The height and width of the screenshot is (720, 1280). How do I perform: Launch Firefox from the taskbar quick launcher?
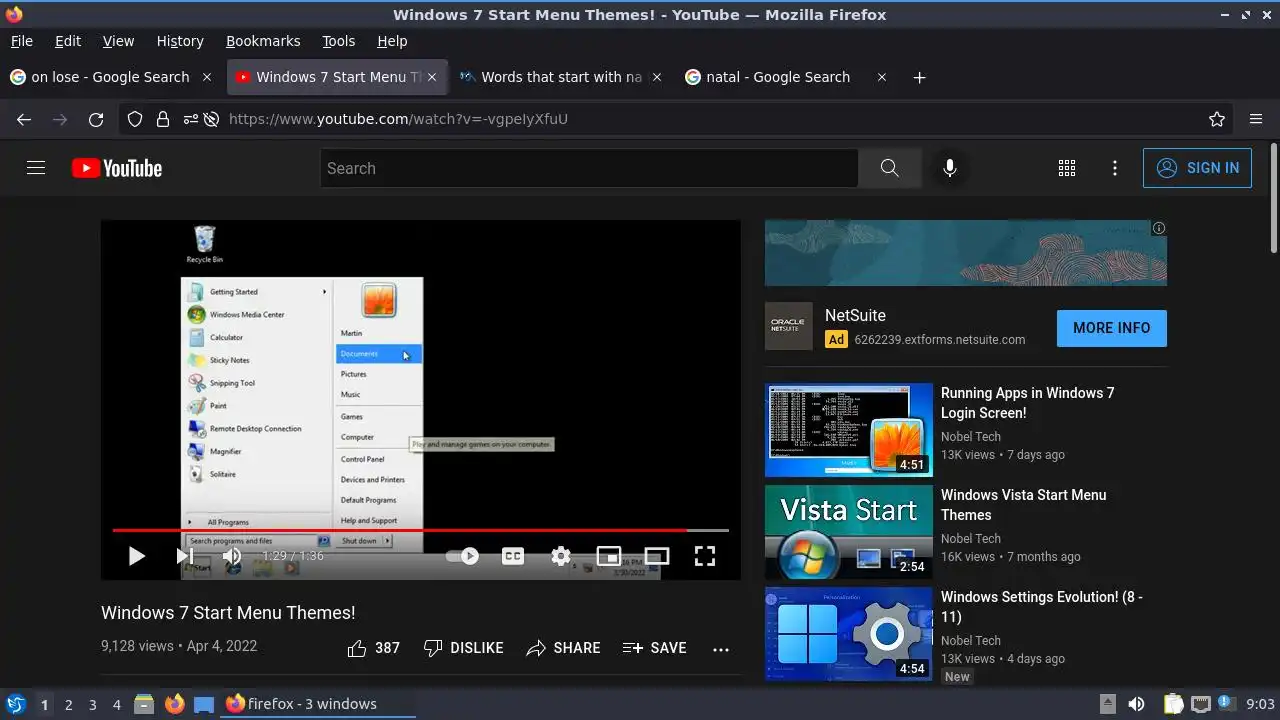(174, 704)
